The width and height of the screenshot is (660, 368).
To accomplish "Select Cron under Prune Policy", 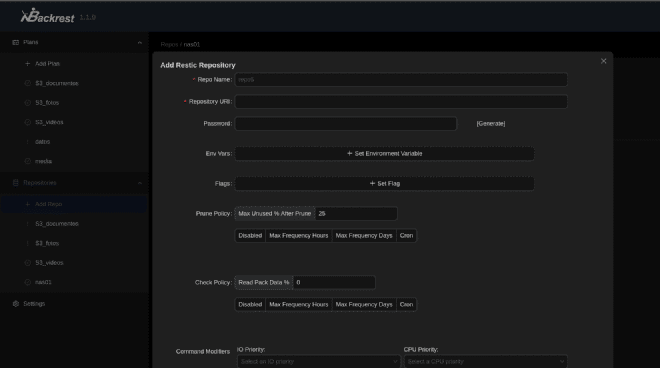I will pos(406,236).
